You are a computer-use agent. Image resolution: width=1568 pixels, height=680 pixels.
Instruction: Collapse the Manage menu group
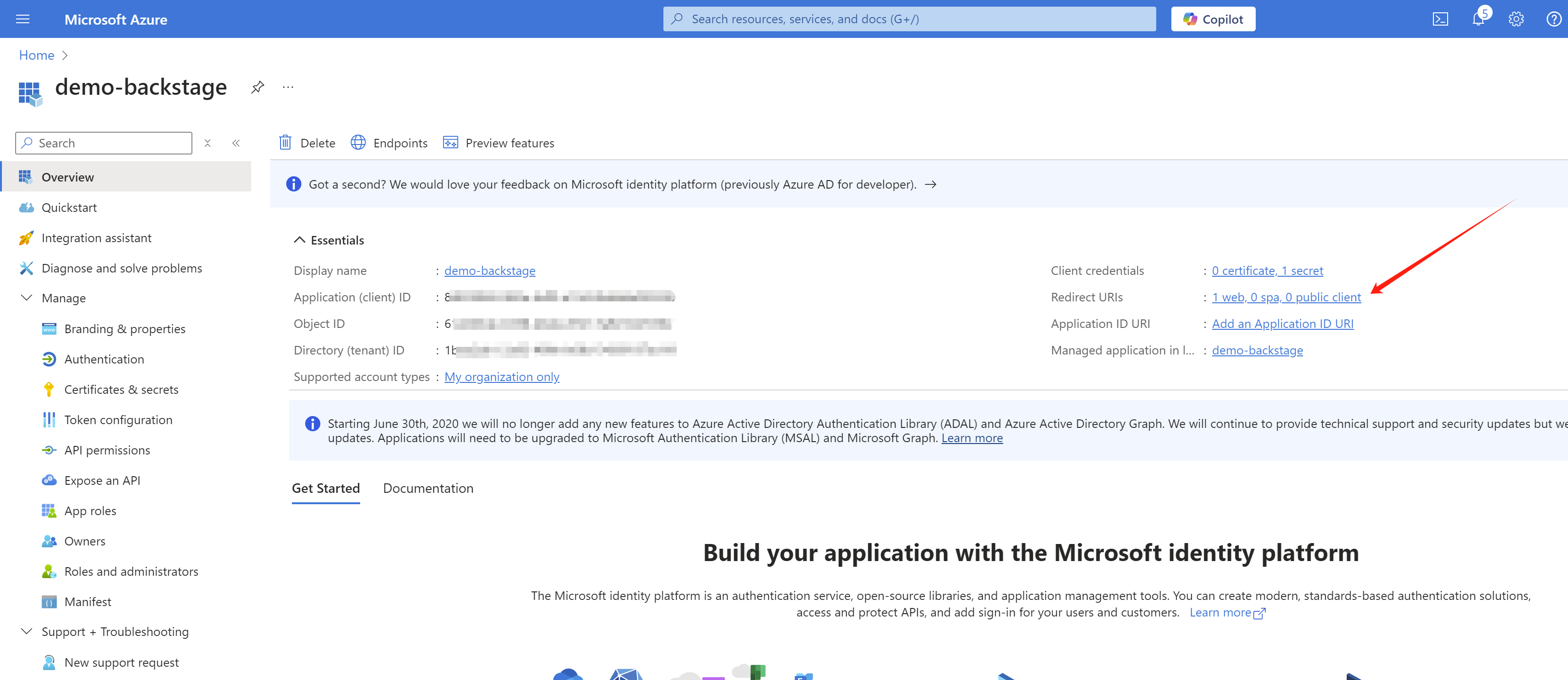tap(27, 298)
